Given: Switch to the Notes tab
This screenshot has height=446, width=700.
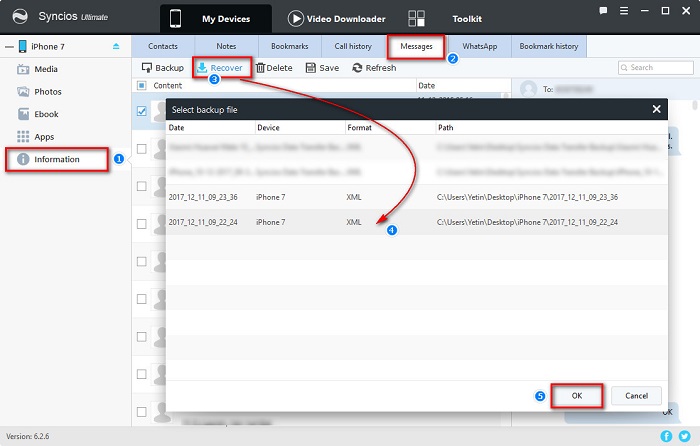Looking at the screenshot, I should (226, 46).
